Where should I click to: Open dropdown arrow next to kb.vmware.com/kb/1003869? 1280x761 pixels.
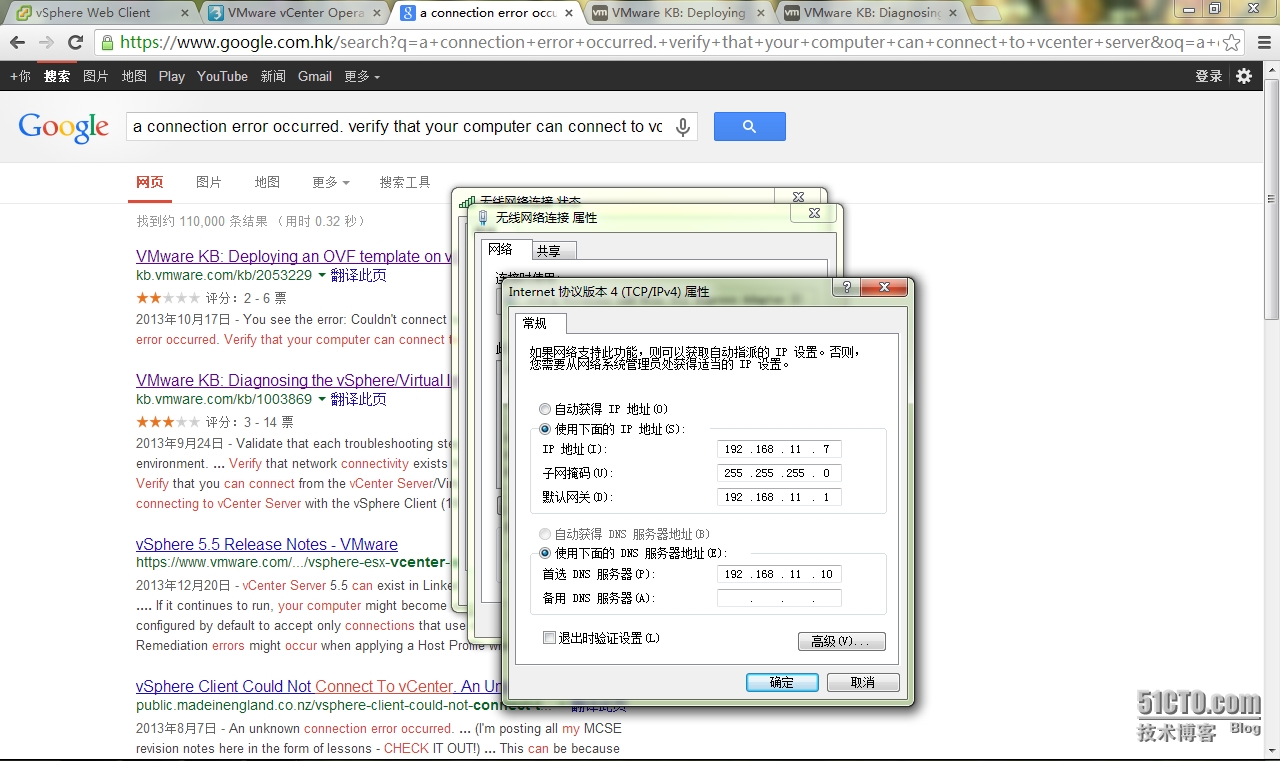click(322, 399)
